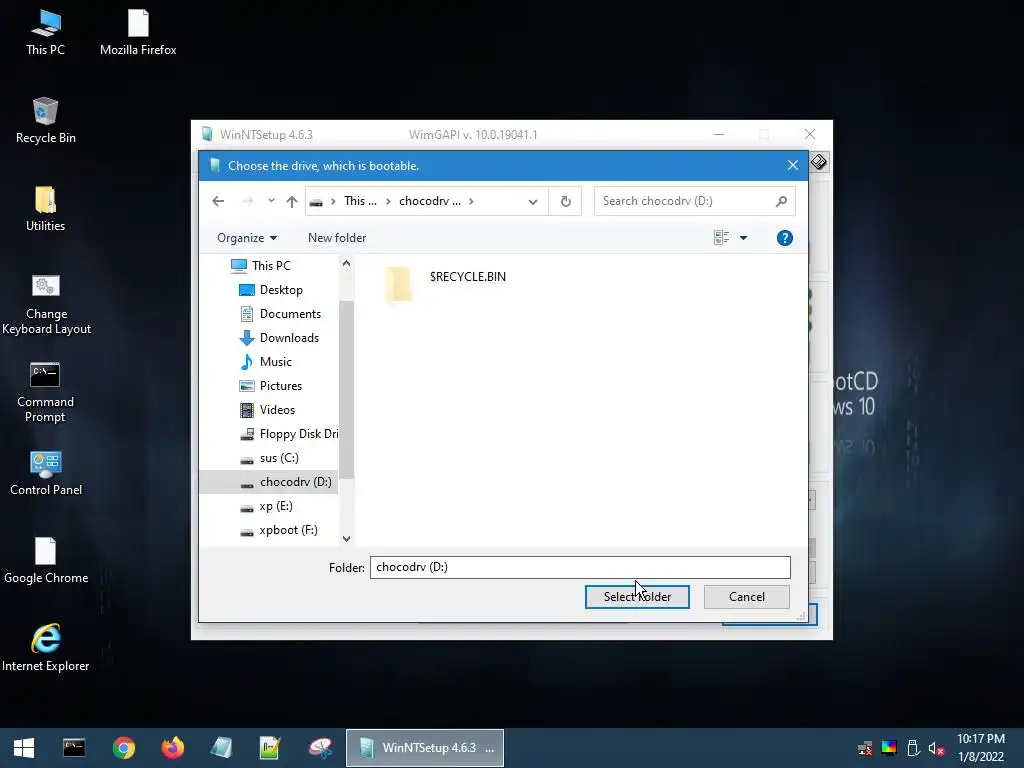Image resolution: width=1024 pixels, height=768 pixels.
Task: Cancel the folder selection dialog
Action: pyautogui.click(x=746, y=597)
